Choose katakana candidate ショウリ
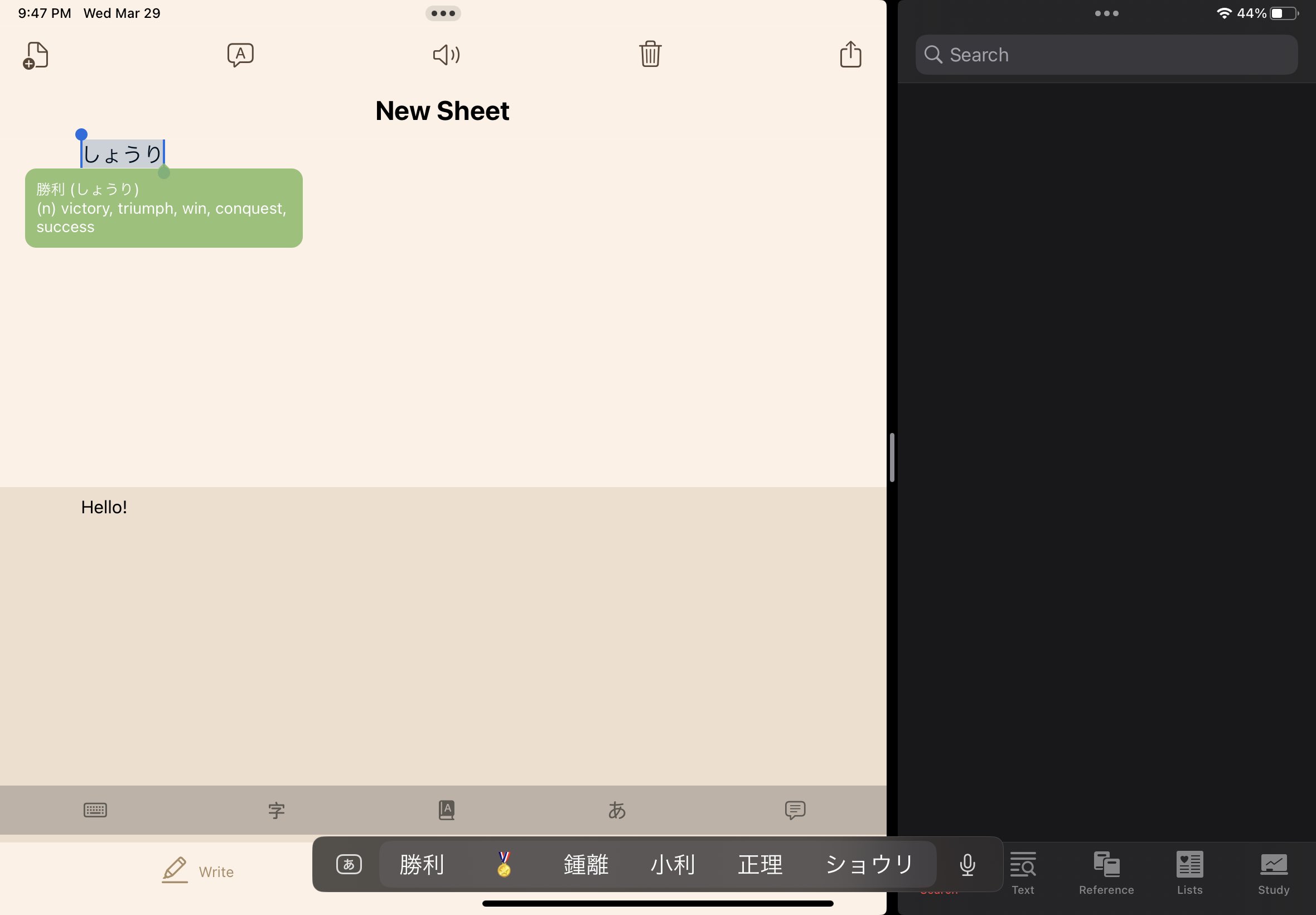This screenshot has width=1316, height=915. tap(869, 865)
